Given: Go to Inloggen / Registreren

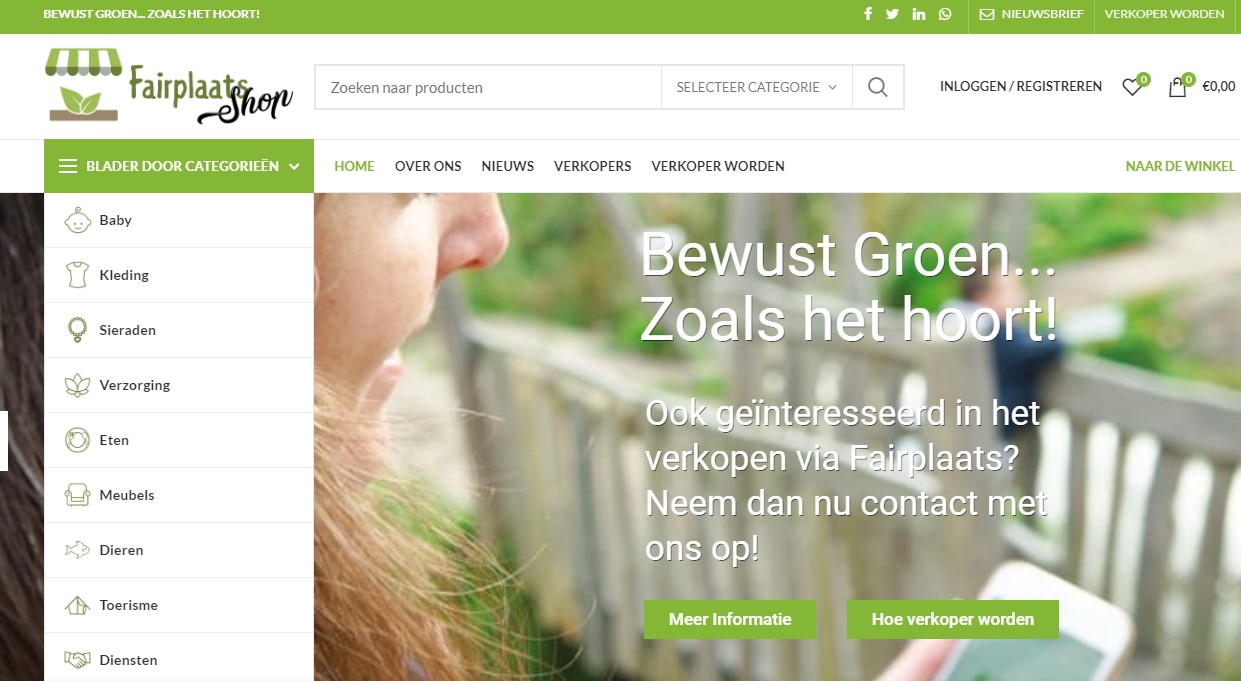Looking at the screenshot, I should pyautogui.click(x=1021, y=87).
